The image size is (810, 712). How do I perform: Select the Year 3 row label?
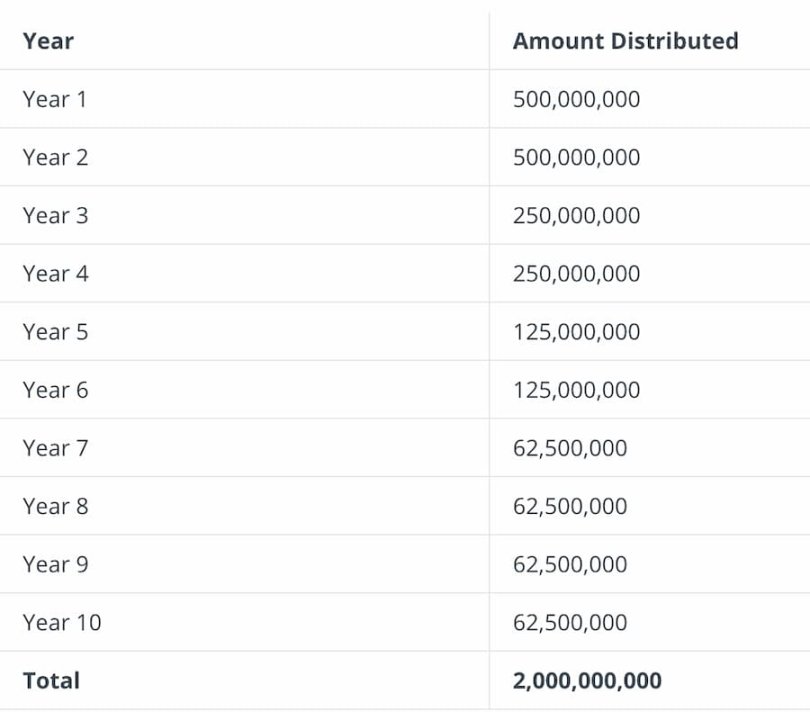[x=55, y=215]
